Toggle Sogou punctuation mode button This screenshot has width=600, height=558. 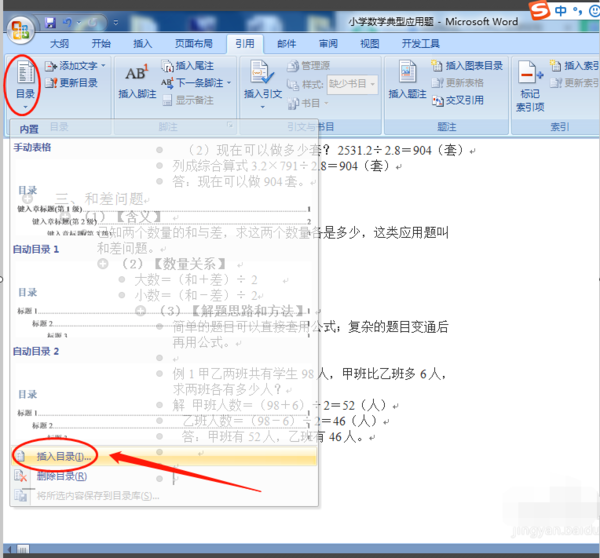point(577,11)
